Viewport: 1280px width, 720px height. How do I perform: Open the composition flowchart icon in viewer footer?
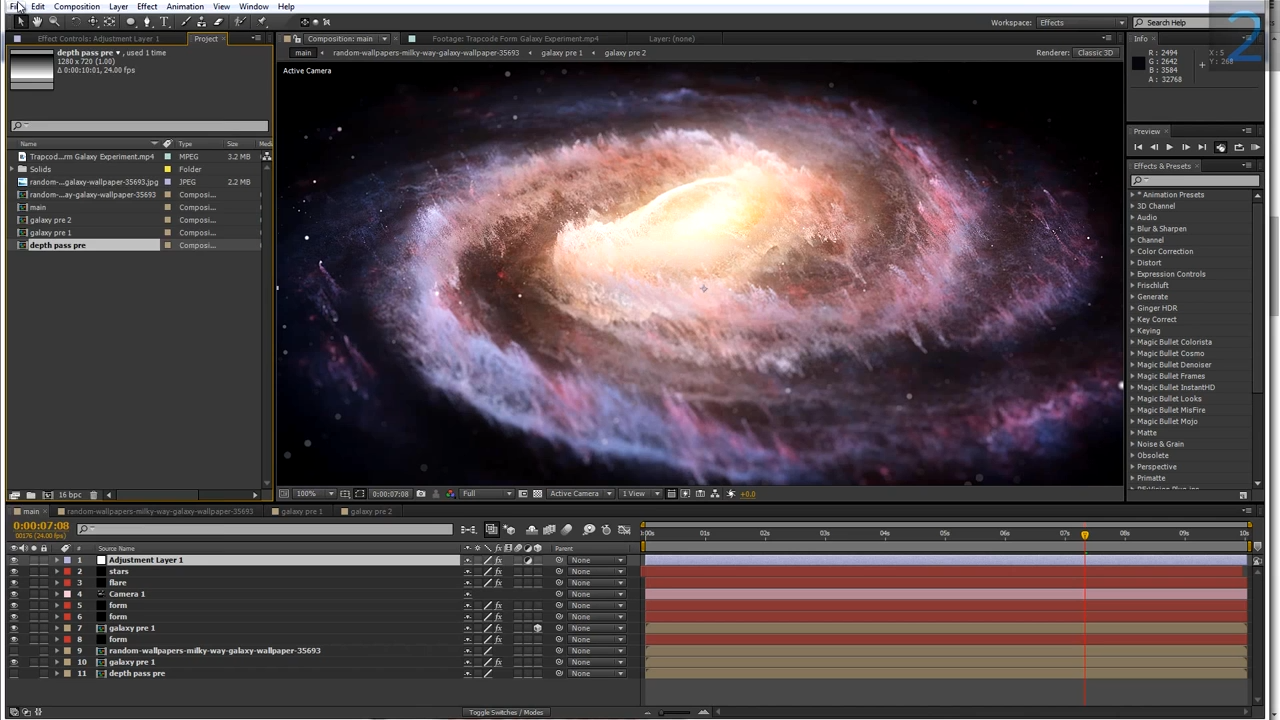[x=716, y=493]
